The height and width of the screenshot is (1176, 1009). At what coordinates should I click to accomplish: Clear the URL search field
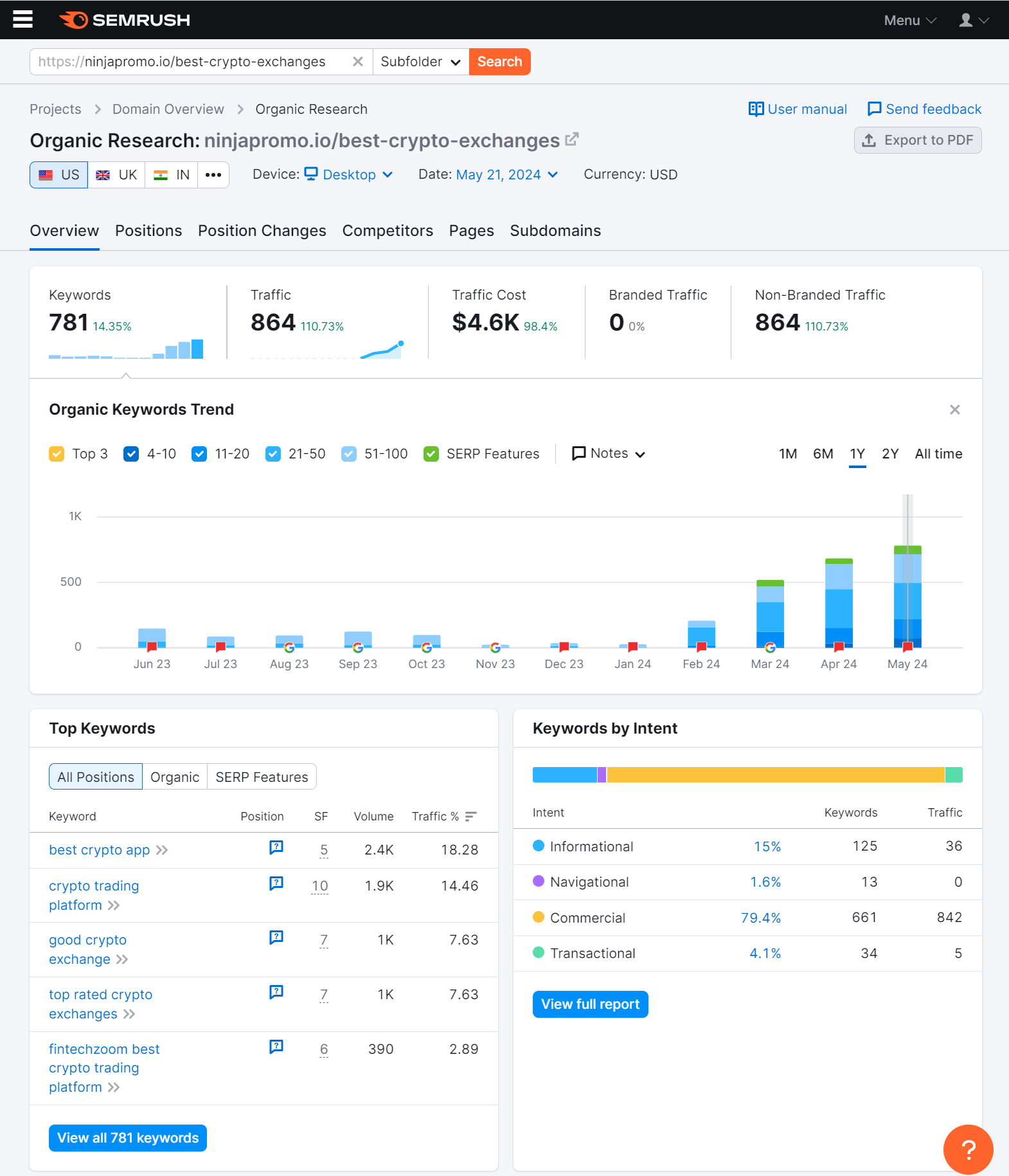358,62
